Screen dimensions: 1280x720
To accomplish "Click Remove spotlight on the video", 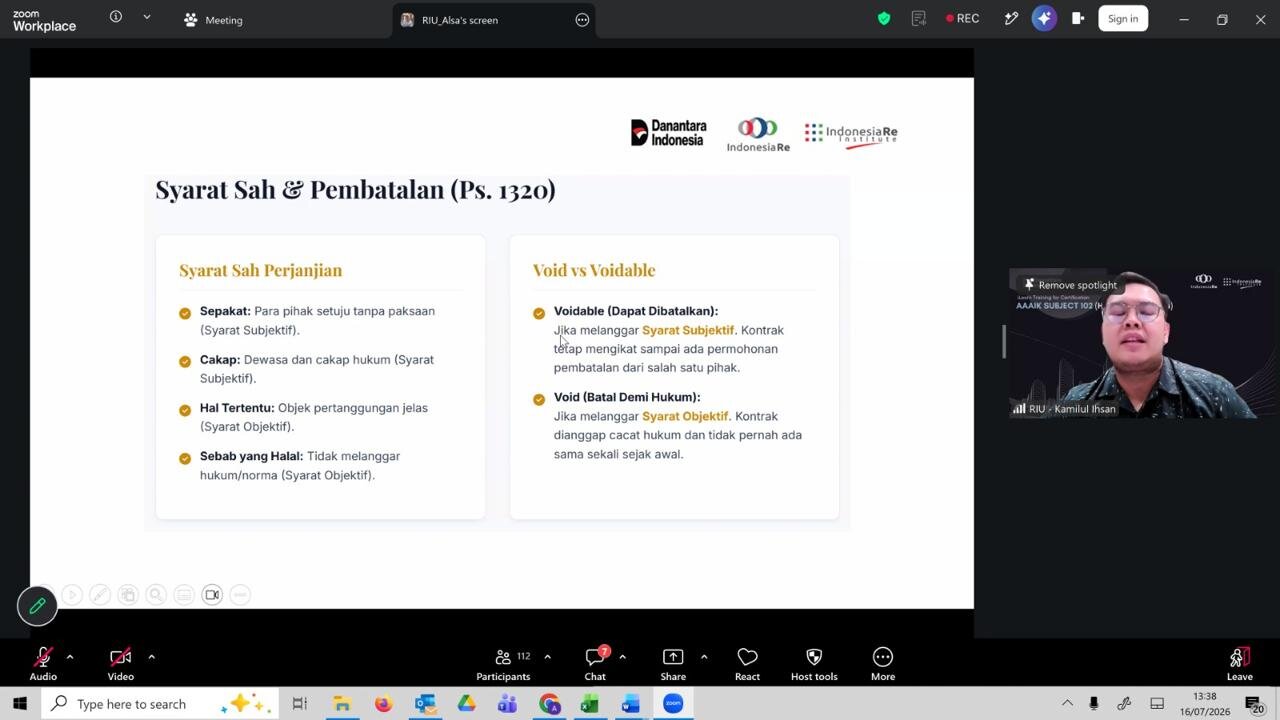I will click(1070, 285).
